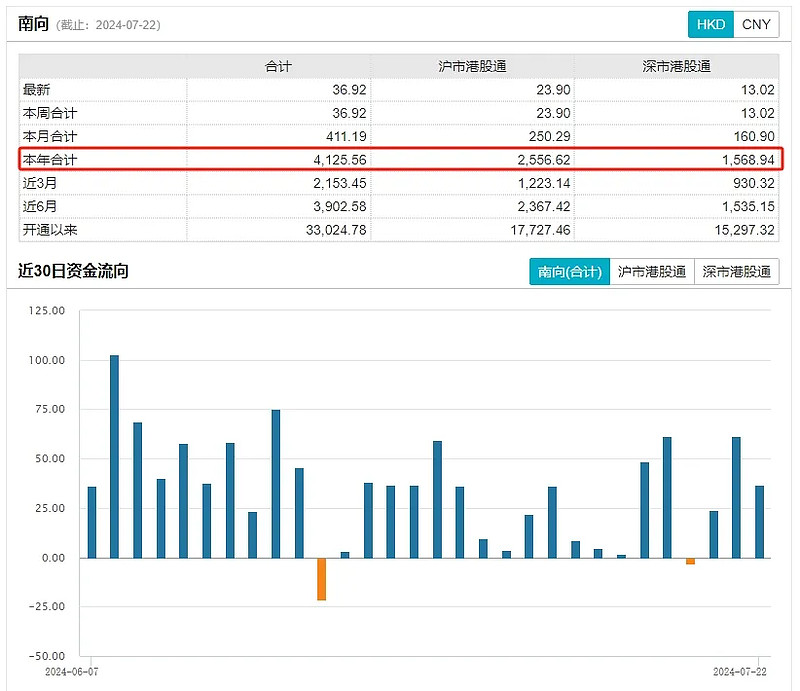Click the 25.00 y-axis label
The image size is (800, 691).
50,508
